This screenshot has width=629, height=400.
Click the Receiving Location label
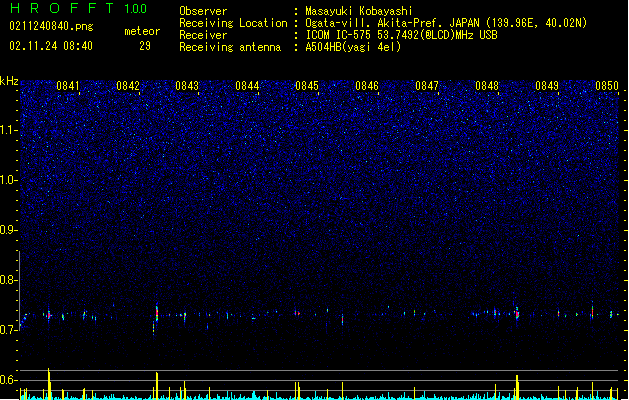point(233,23)
